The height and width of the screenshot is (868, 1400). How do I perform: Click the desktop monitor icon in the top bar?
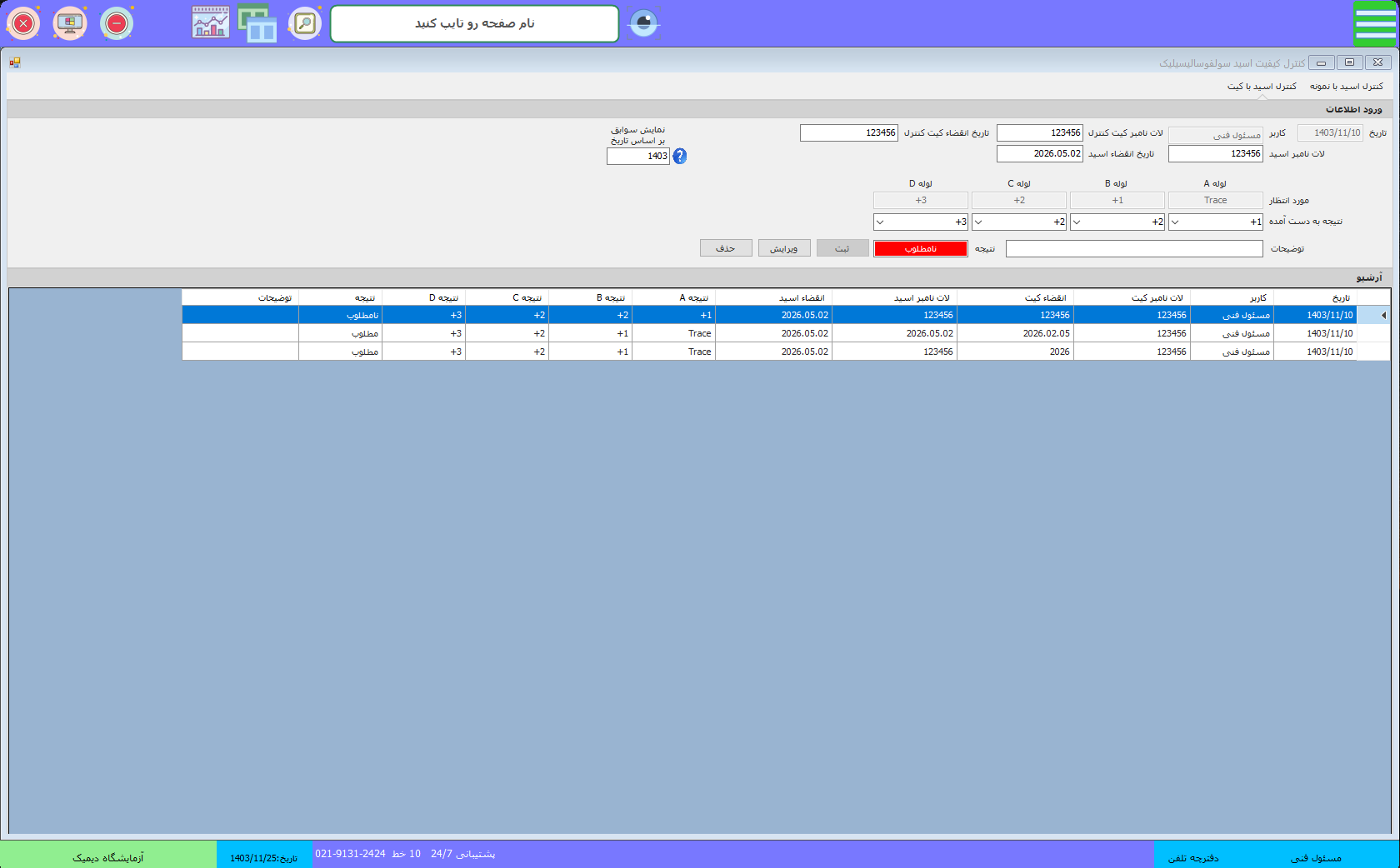(70, 23)
